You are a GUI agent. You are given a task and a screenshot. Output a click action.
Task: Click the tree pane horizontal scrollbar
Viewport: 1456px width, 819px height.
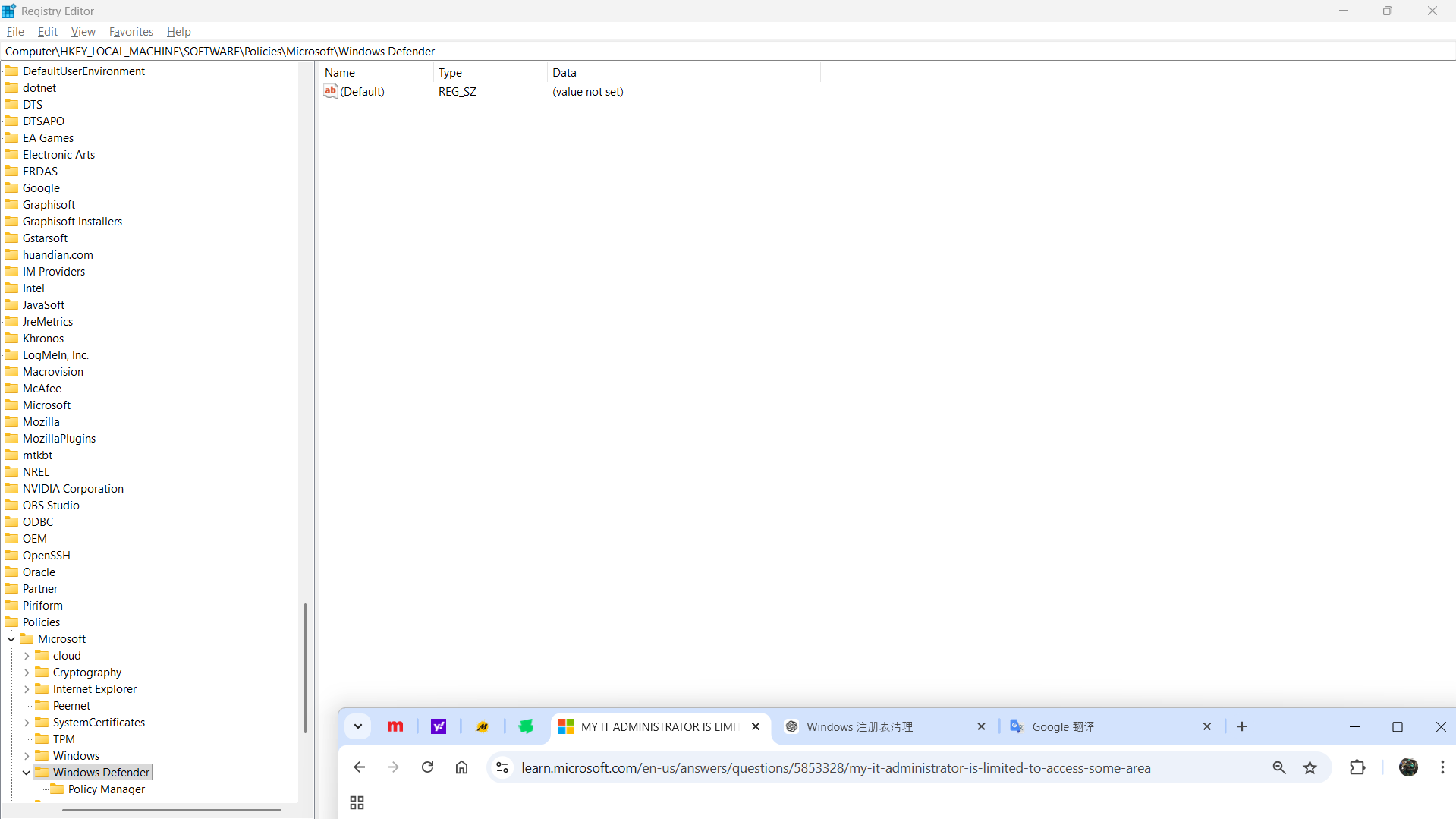pos(171,810)
